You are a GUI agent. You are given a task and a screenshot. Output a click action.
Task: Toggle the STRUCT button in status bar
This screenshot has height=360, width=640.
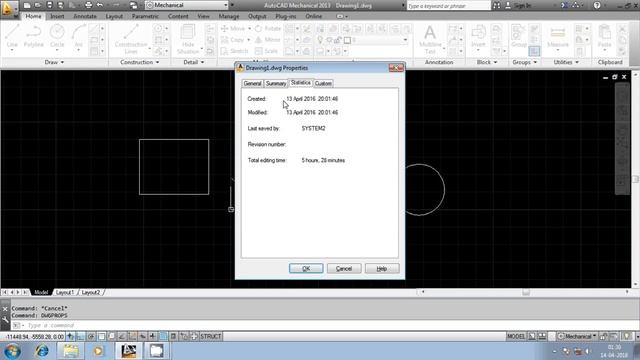point(211,336)
